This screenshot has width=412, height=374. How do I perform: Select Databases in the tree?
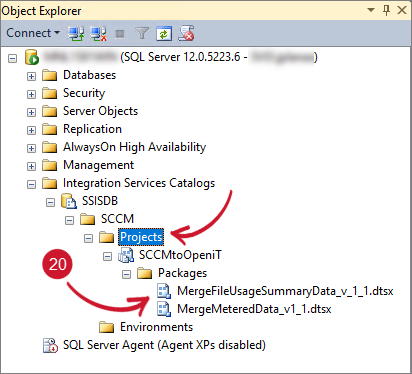pyautogui.click(x=90, y=75)
